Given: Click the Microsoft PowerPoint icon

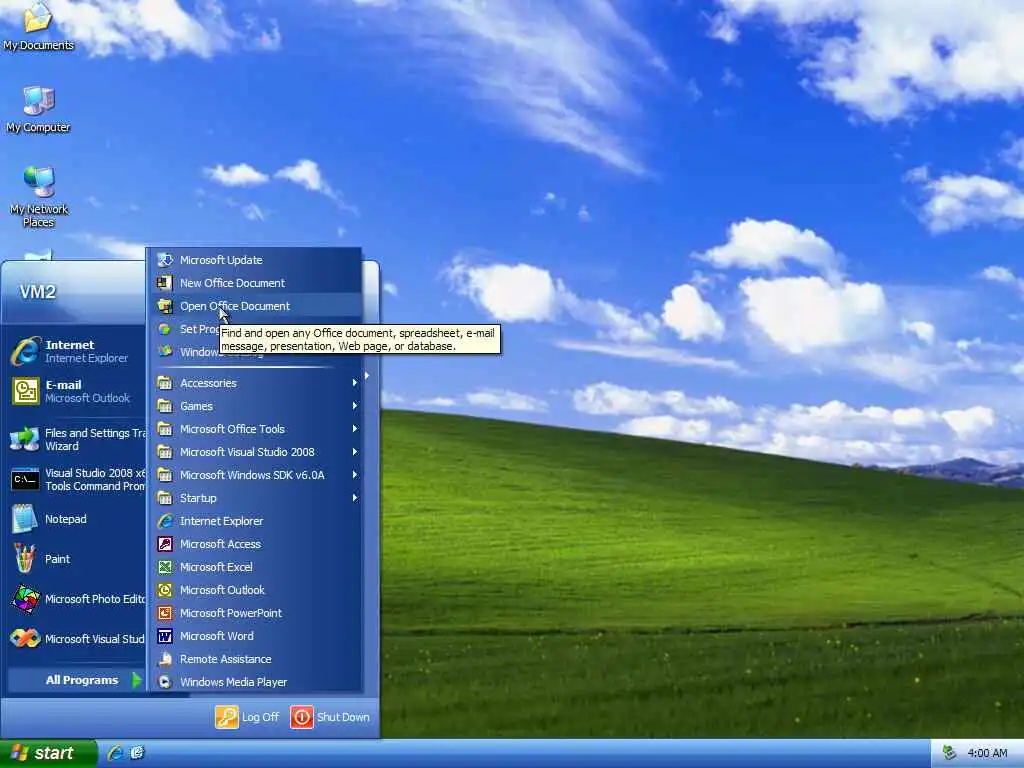Looking at the screenshot, I should [165, 613].
